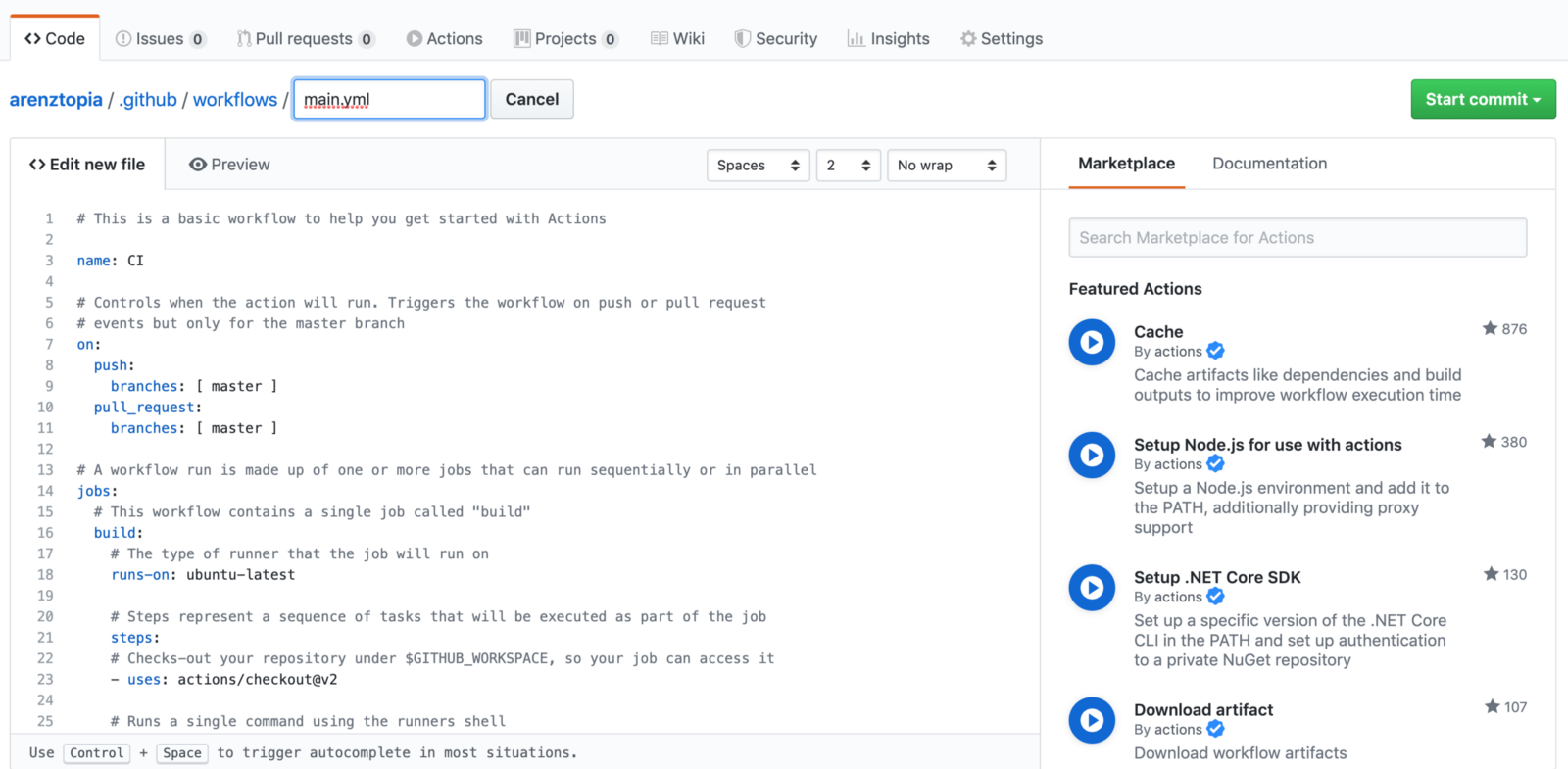Screen dimensions: 1568x769
Task: Click the Search Marketplace for Actions field
Action: tap(1298, 237)
